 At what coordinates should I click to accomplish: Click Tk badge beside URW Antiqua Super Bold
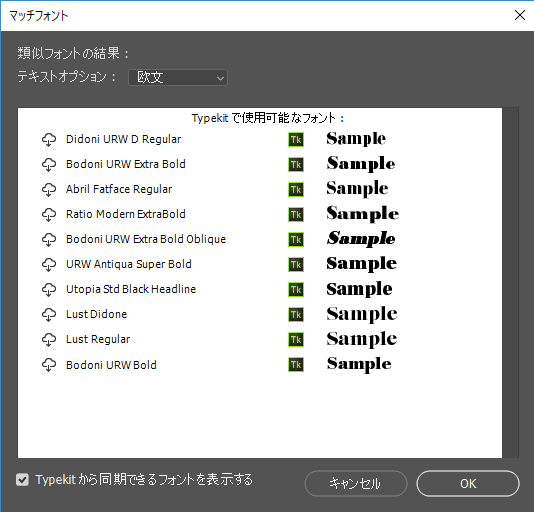[296, 265]
